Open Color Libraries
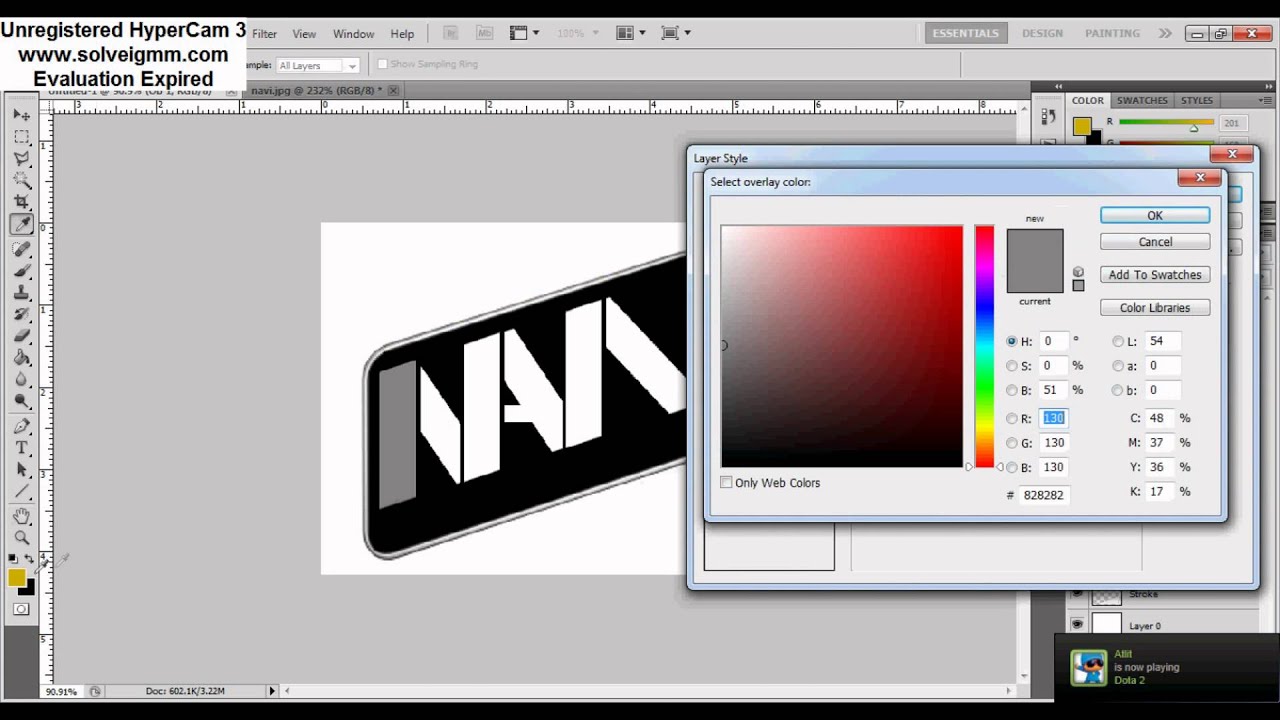This screenshot has height=720, width=1280. tap(1155, 308)
